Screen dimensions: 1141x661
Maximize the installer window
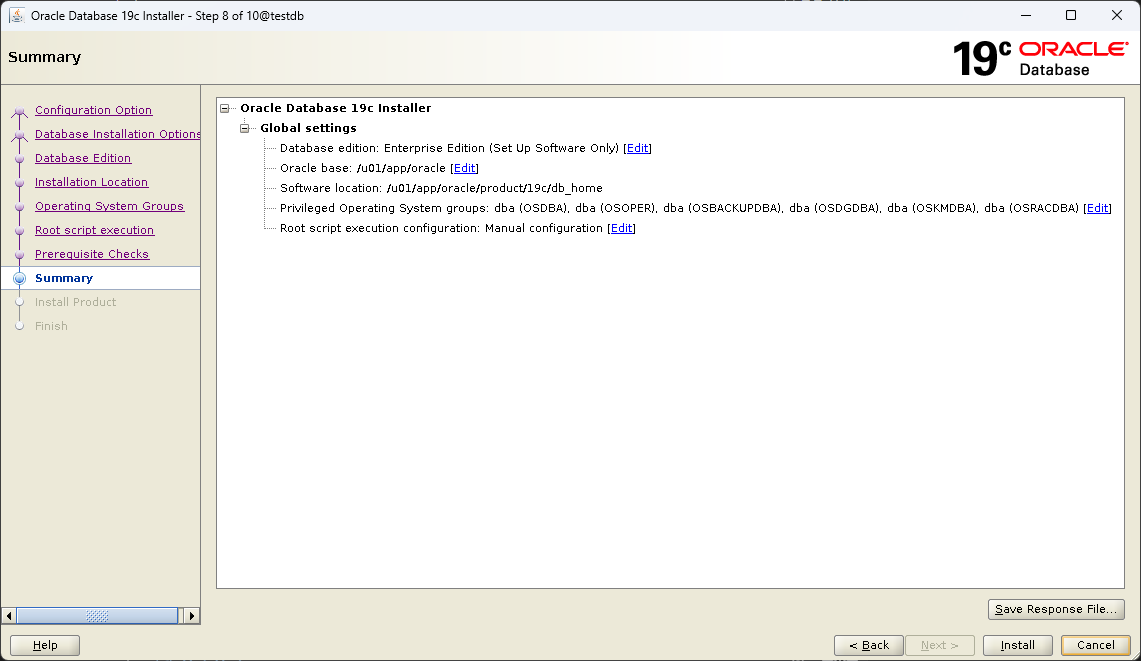(x=1070, y=15)
